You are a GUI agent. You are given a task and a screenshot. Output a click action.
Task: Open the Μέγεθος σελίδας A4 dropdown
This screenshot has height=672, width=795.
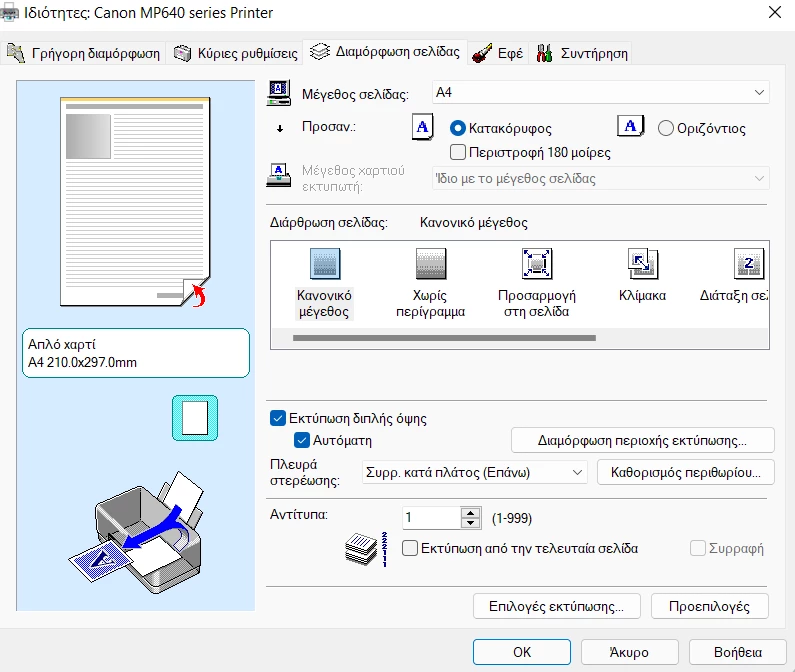tap(601, 92)
